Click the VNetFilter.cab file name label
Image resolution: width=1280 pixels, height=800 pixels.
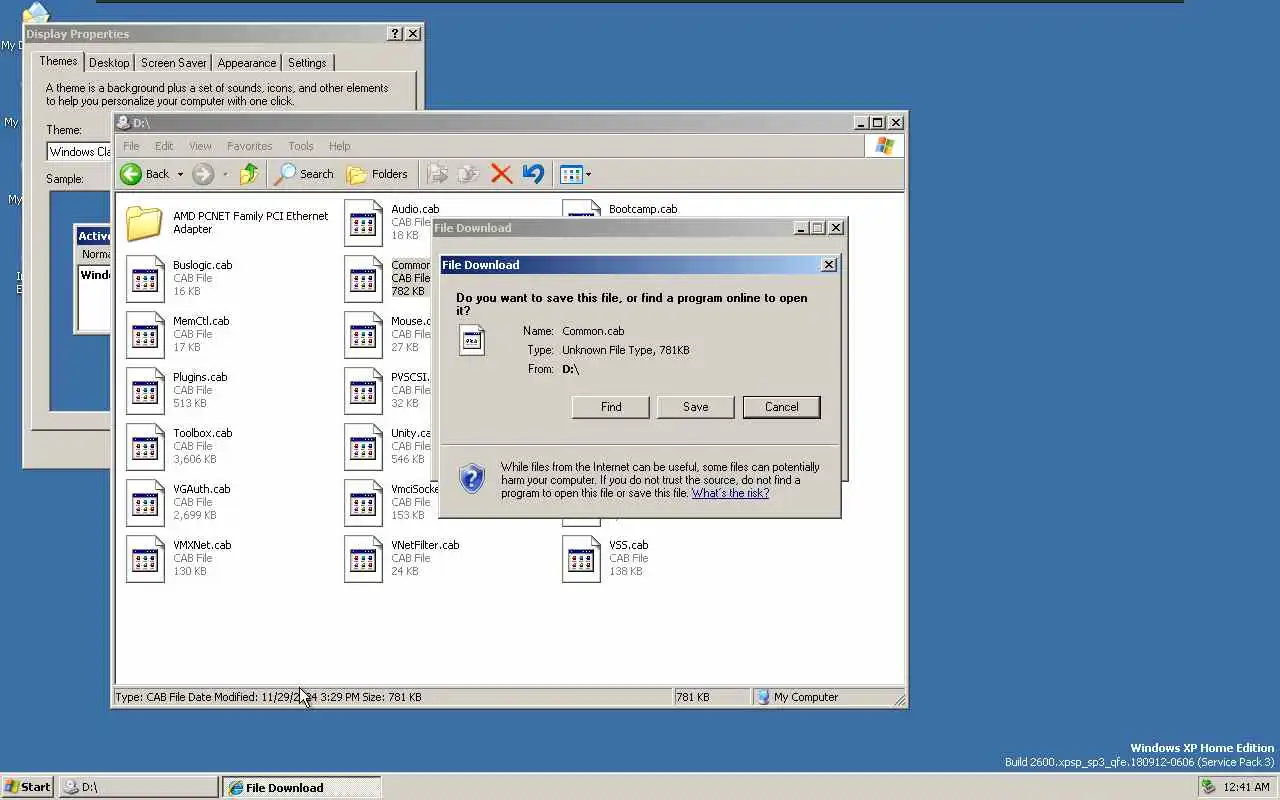pos(425,545)
